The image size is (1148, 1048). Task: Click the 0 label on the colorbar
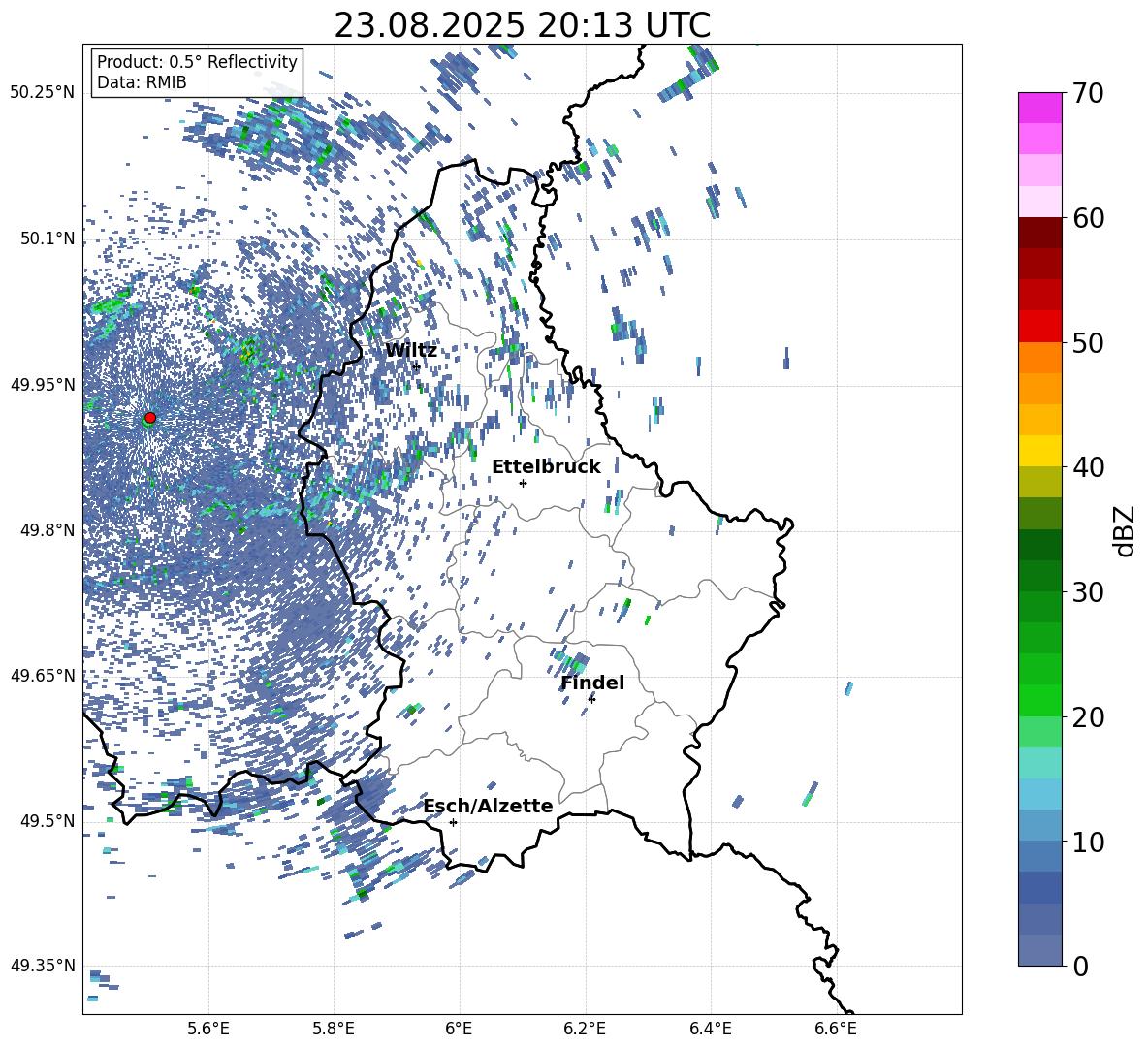pyautogui.click(x=1080, y=966)
